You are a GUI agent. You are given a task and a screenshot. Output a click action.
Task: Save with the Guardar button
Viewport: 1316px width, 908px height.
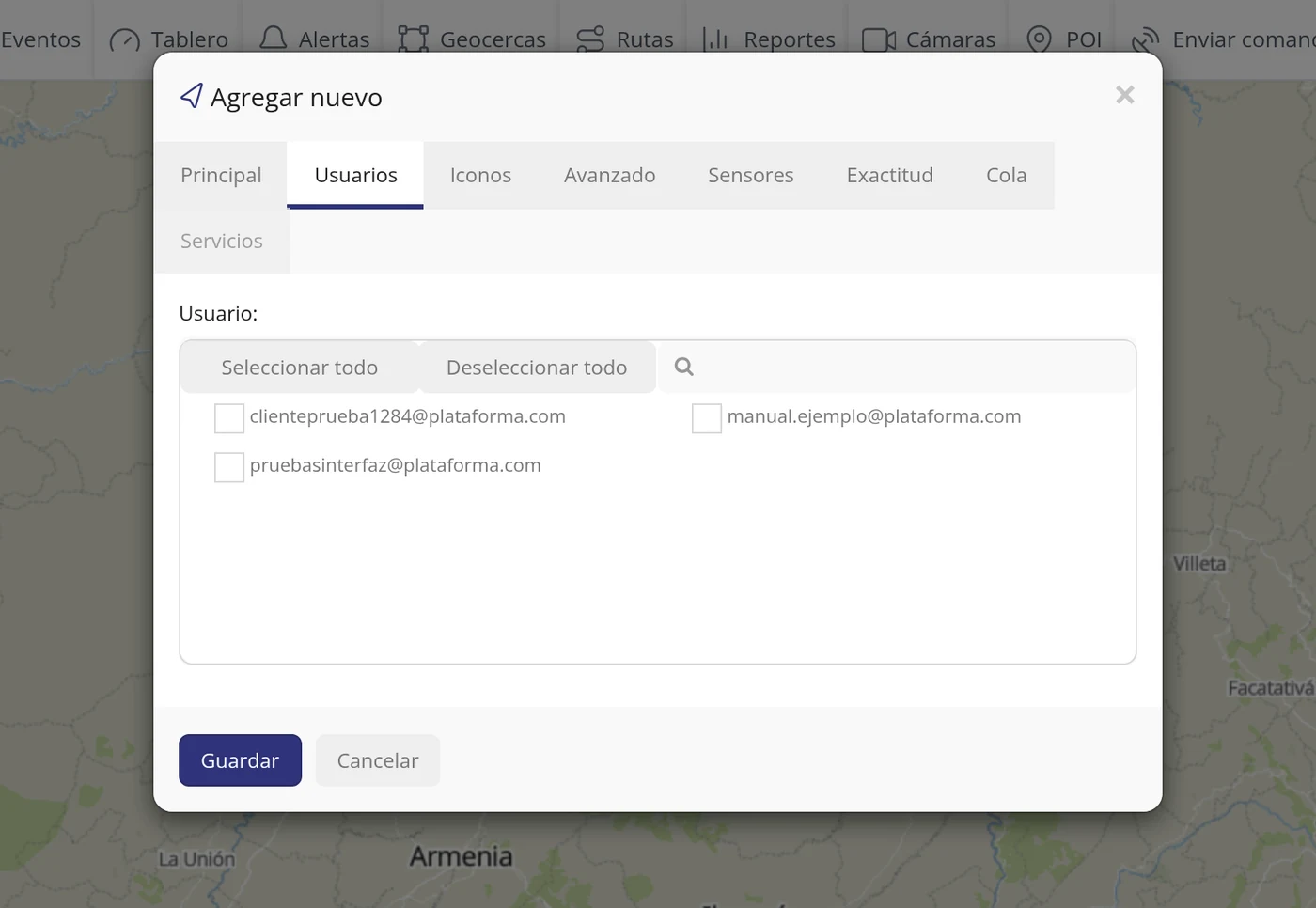240,760
